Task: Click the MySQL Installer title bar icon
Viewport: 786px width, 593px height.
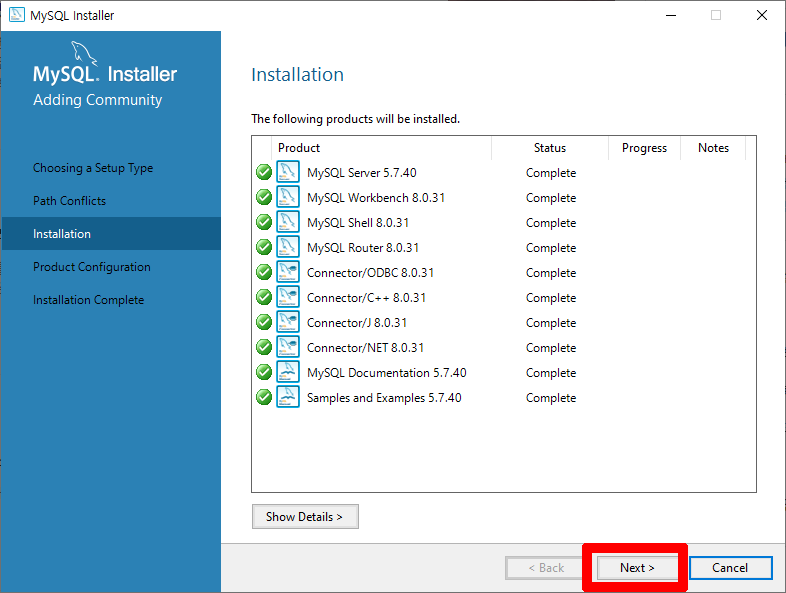Action: [17, 15]
